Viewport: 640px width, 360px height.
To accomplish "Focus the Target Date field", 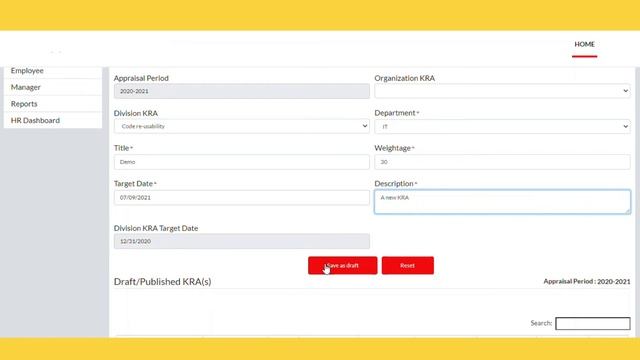I will pyautogui.click(x=242, y=198).
